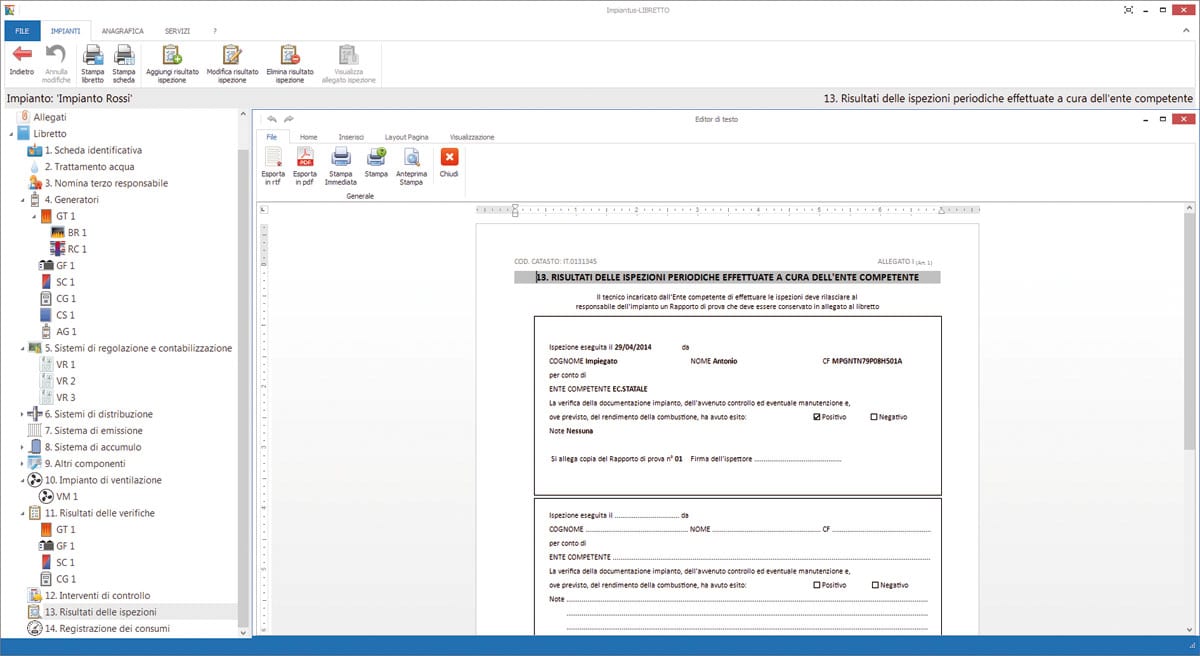Select RC 1 item under GT 1
1200x656 pixels.
[x=69, y=249]
